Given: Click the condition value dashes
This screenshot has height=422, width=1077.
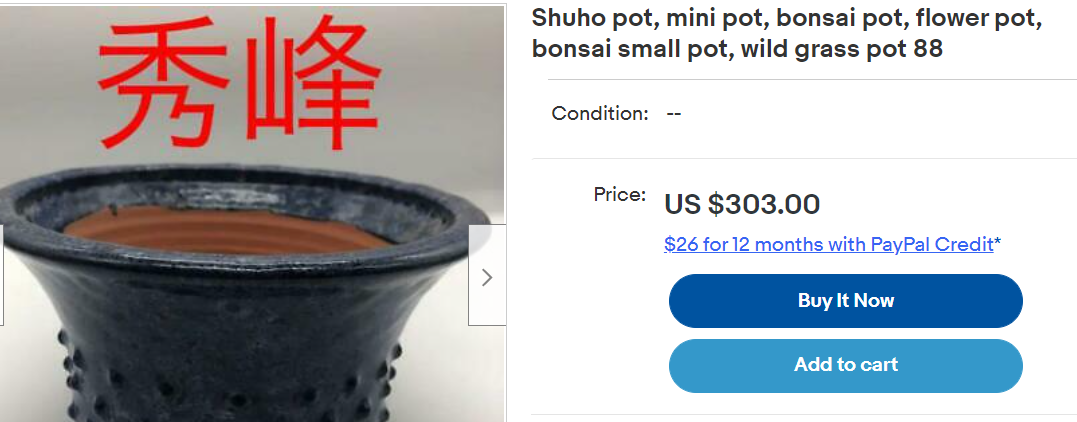Looking at the screenshot, I should coord(674,113).
